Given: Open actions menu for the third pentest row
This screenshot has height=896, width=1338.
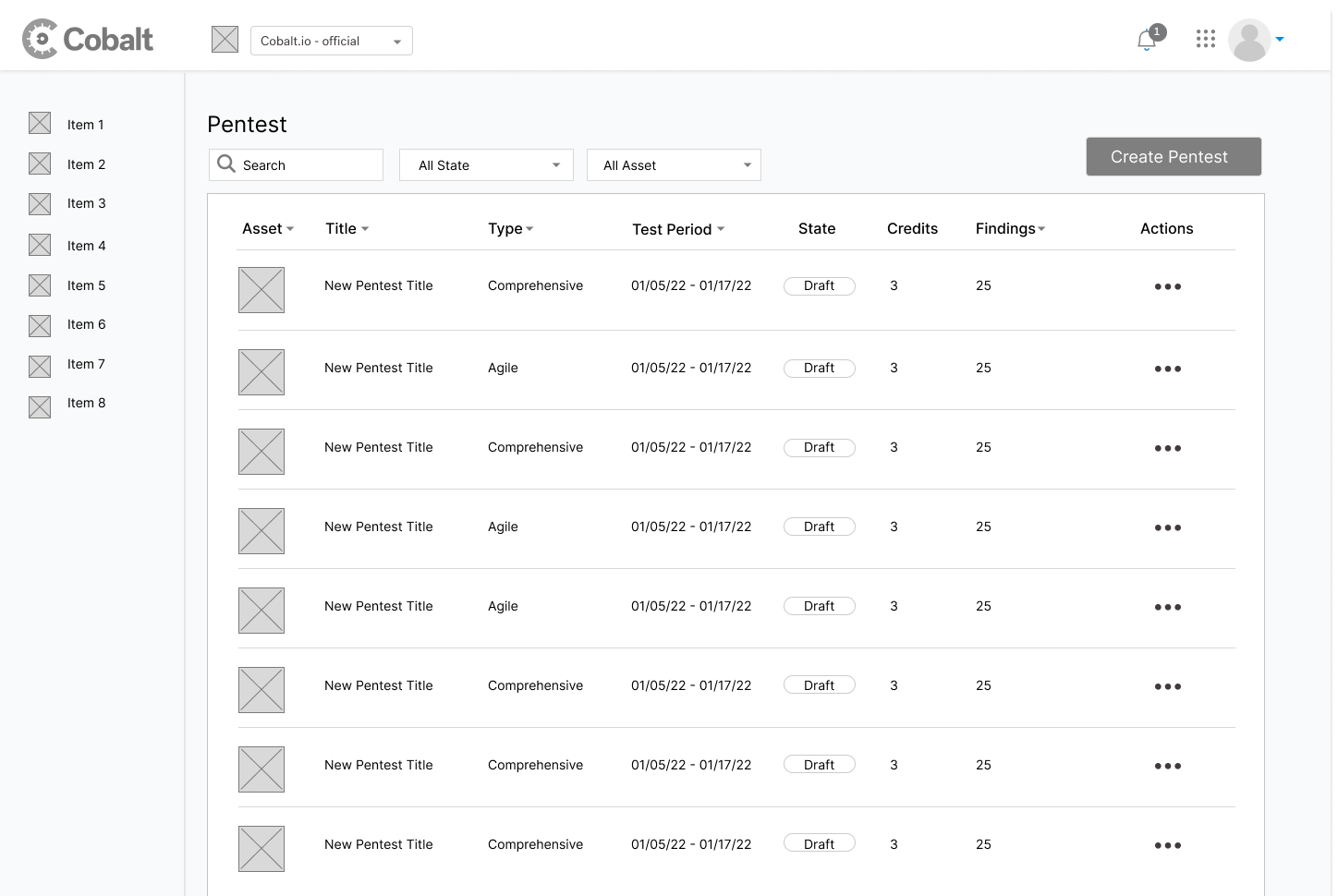Looking at the screenshot, I should [1168, 448].
